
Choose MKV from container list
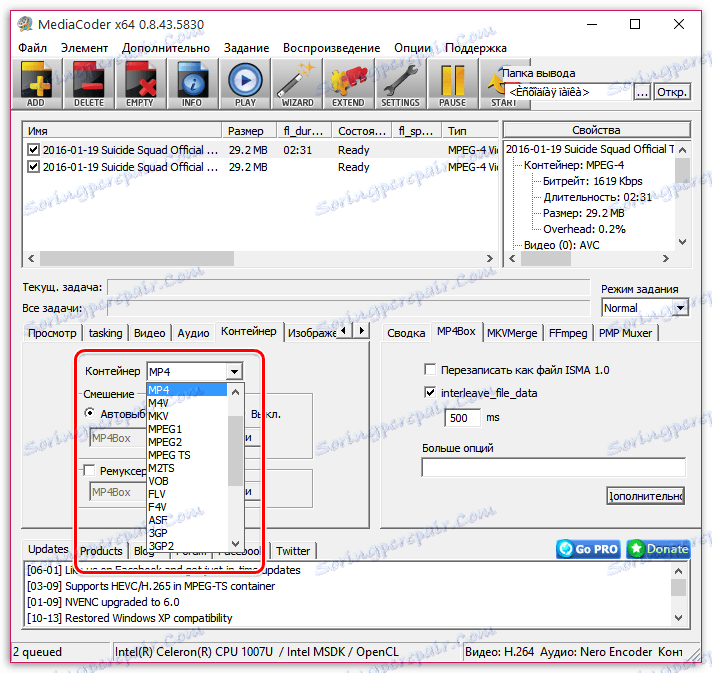point(187,416)
